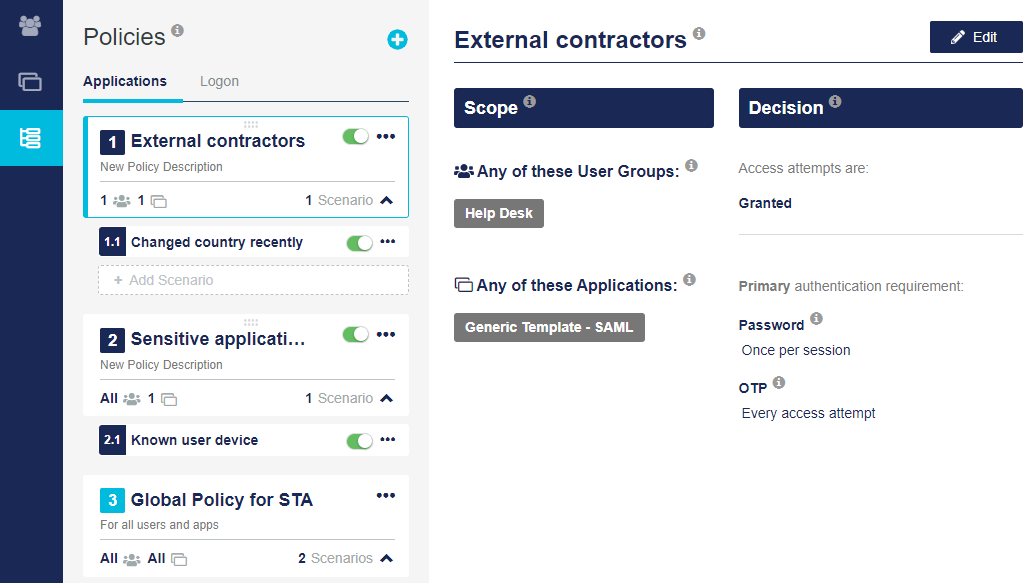This screenshot has width=1031, height=583.
Task: Open External contractors three-dot menu
Action: (x=386, y=137)
